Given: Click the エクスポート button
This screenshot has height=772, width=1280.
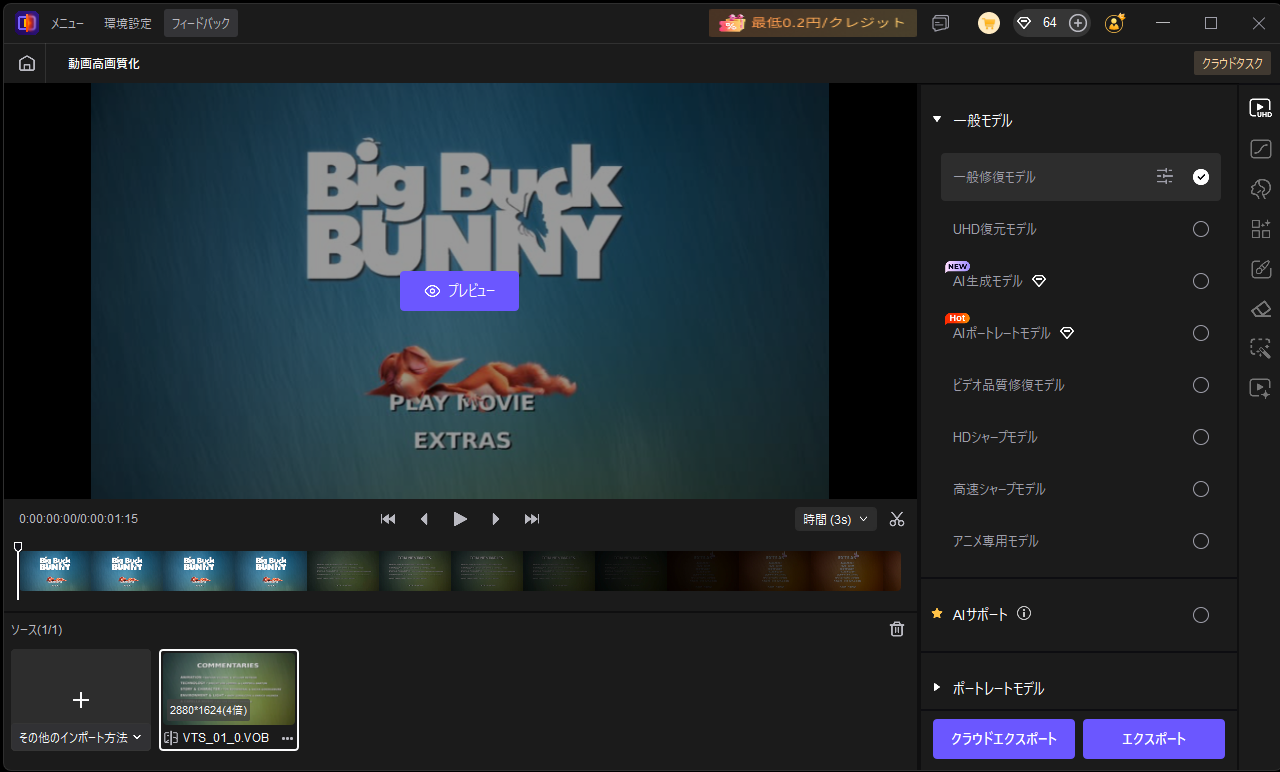Looking at the screenshot, I should click(1154, 739).
